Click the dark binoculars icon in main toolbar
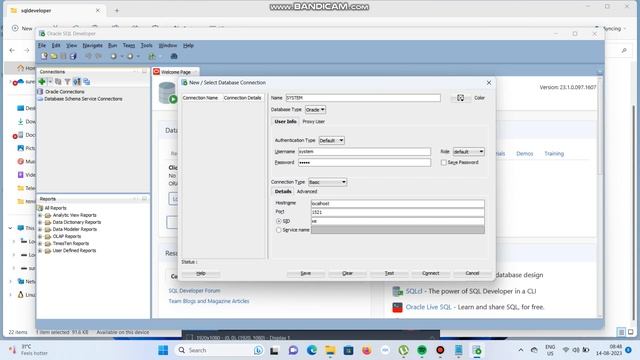Viewport: 640px width, 360px height. pos(174,56)
